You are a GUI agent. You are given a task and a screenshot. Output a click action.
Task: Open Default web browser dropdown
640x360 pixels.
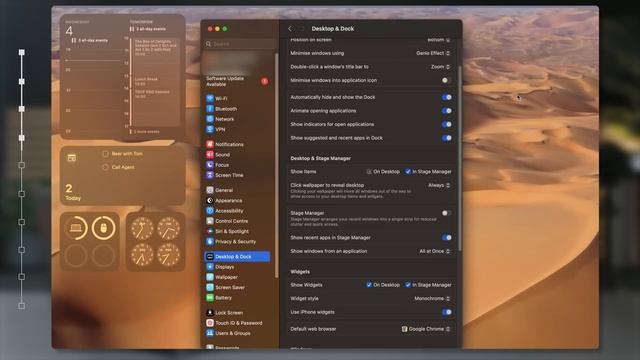[x=426, y=329]
